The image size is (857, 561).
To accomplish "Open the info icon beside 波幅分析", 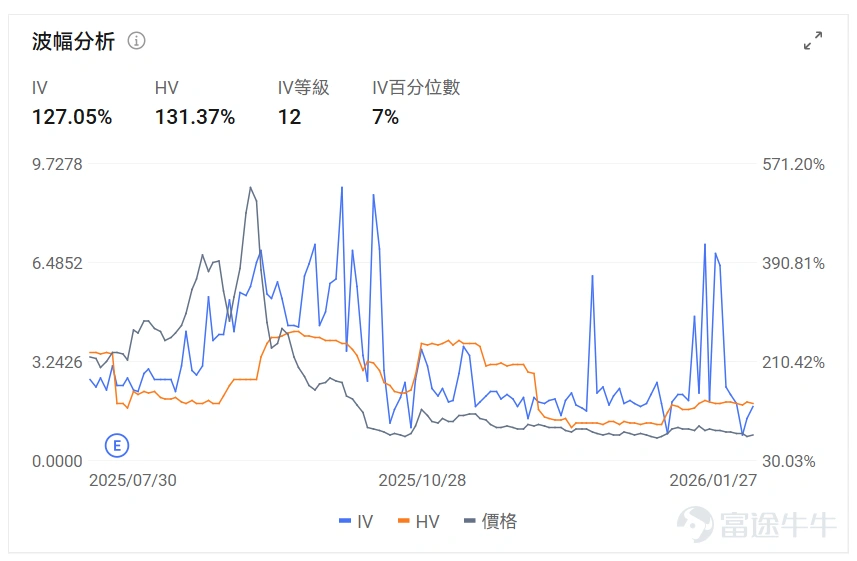I will [137, 41].
